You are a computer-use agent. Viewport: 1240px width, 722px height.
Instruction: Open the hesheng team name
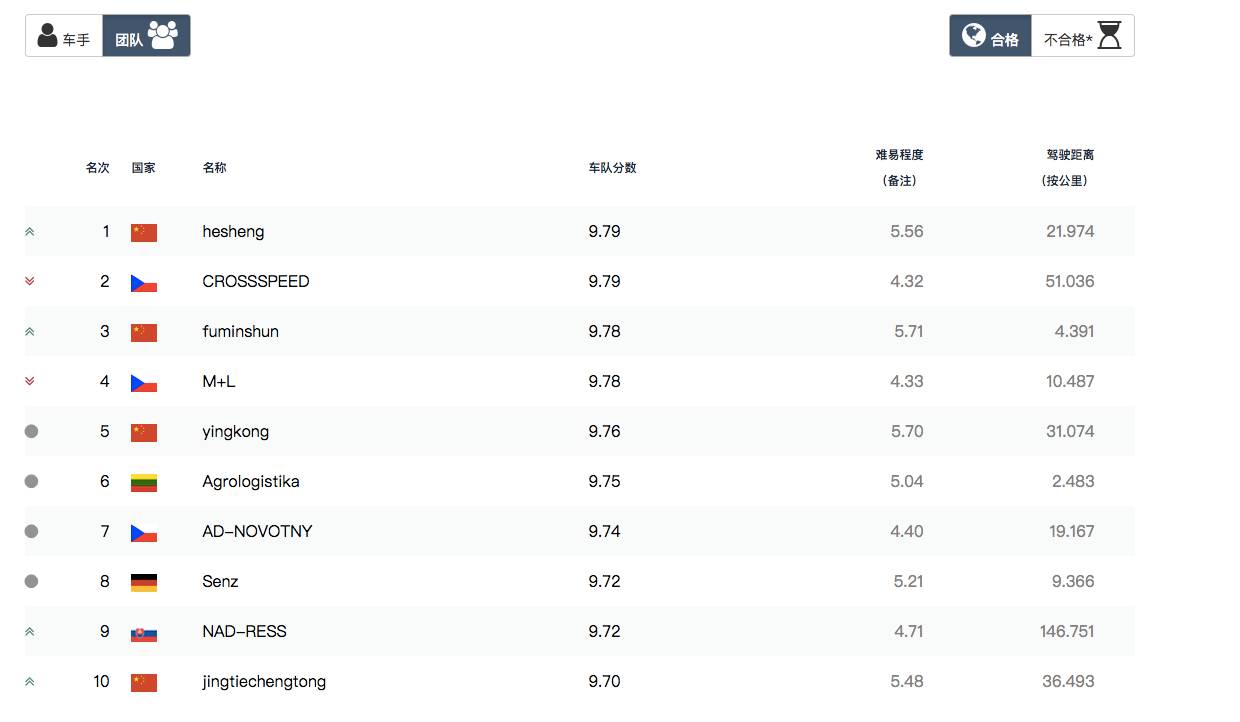coord(233,231)
